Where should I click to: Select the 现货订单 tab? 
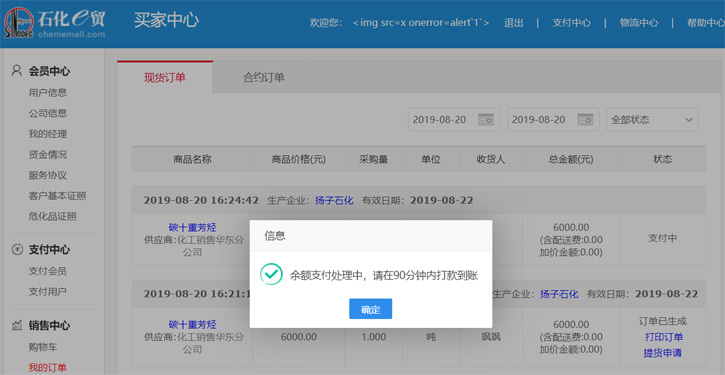point(165,77)
